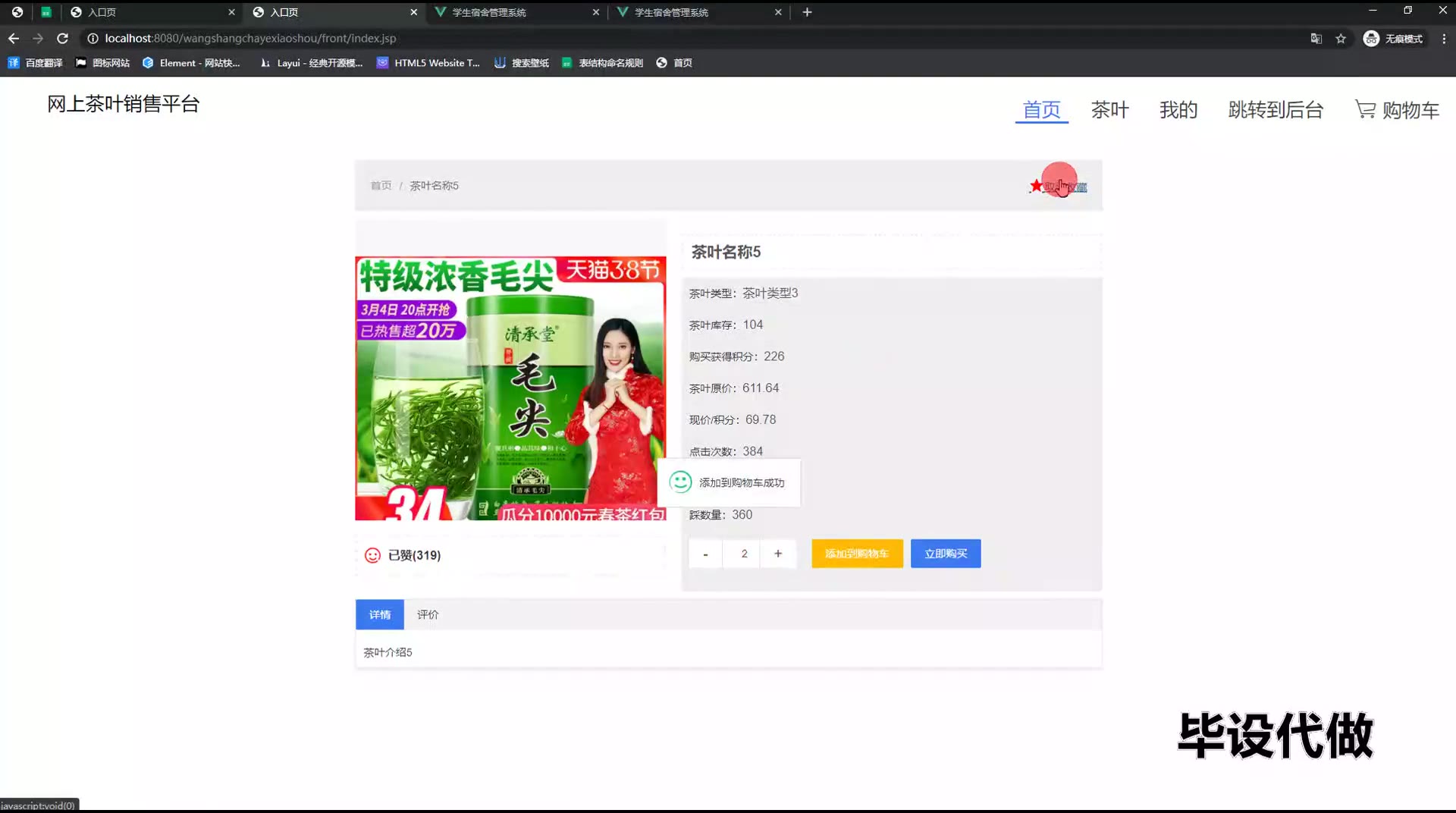1456x813 pixels.
Task: Select the 评价 tab
Action: [428, 614]
